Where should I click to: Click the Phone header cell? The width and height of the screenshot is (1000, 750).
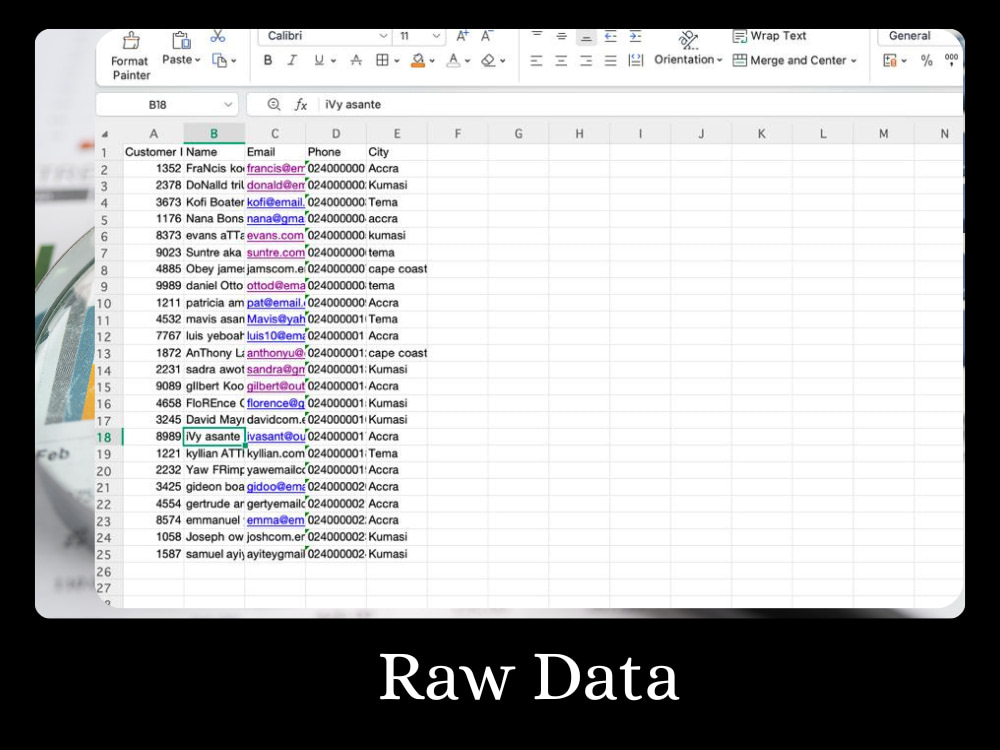336,152
